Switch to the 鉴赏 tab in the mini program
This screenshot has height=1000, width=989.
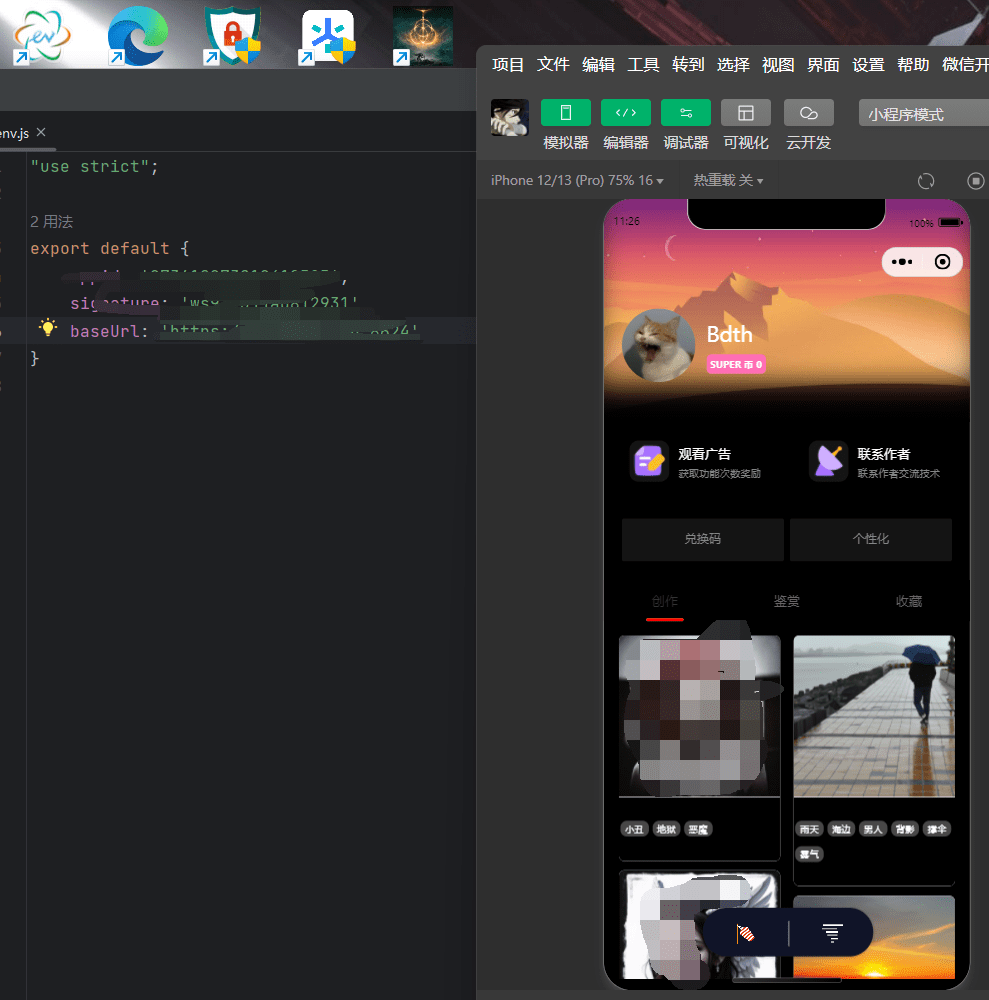tap(786, 601)
